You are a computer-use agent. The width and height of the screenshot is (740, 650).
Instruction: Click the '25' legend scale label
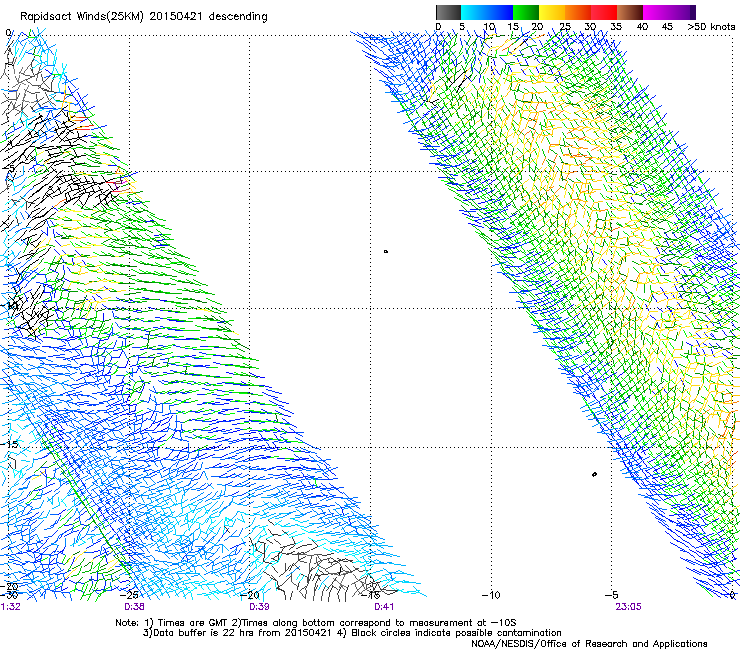(x=564, y=27)
